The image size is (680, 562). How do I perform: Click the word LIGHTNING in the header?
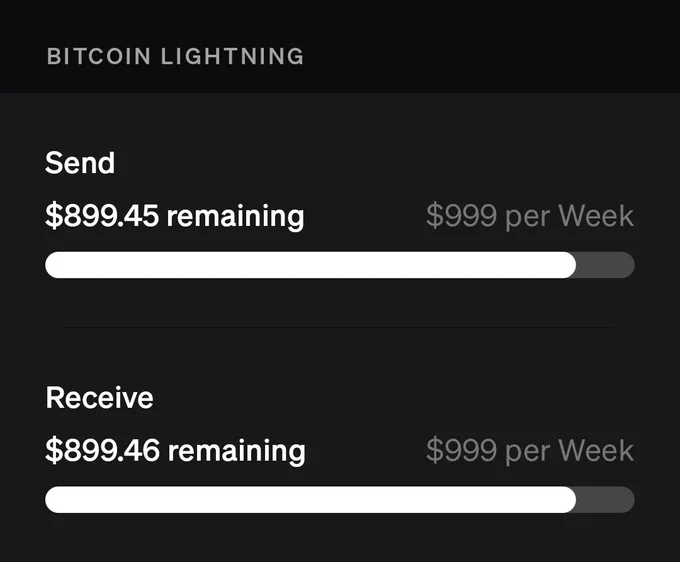click(232, 56)
